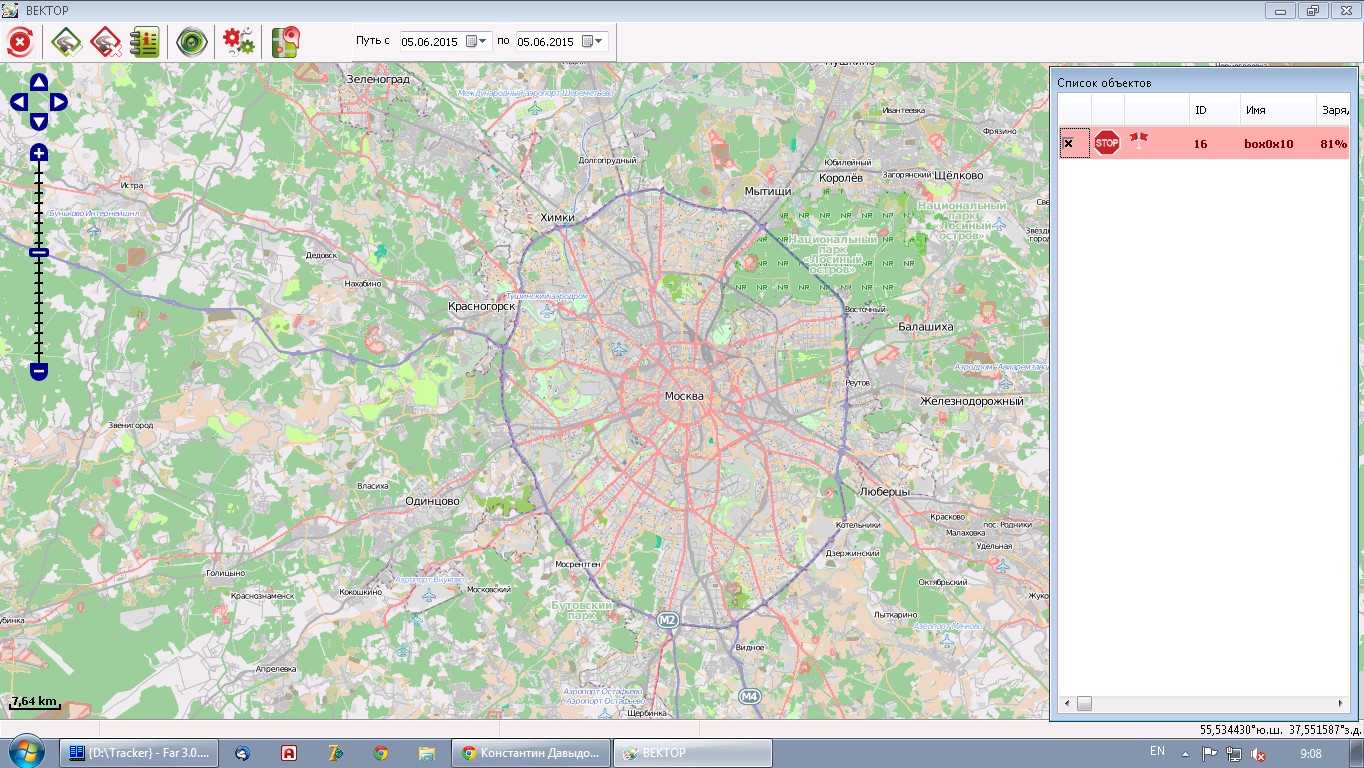
Task: Click the 7,64 km map scale label
Action: tap(34, 701)
